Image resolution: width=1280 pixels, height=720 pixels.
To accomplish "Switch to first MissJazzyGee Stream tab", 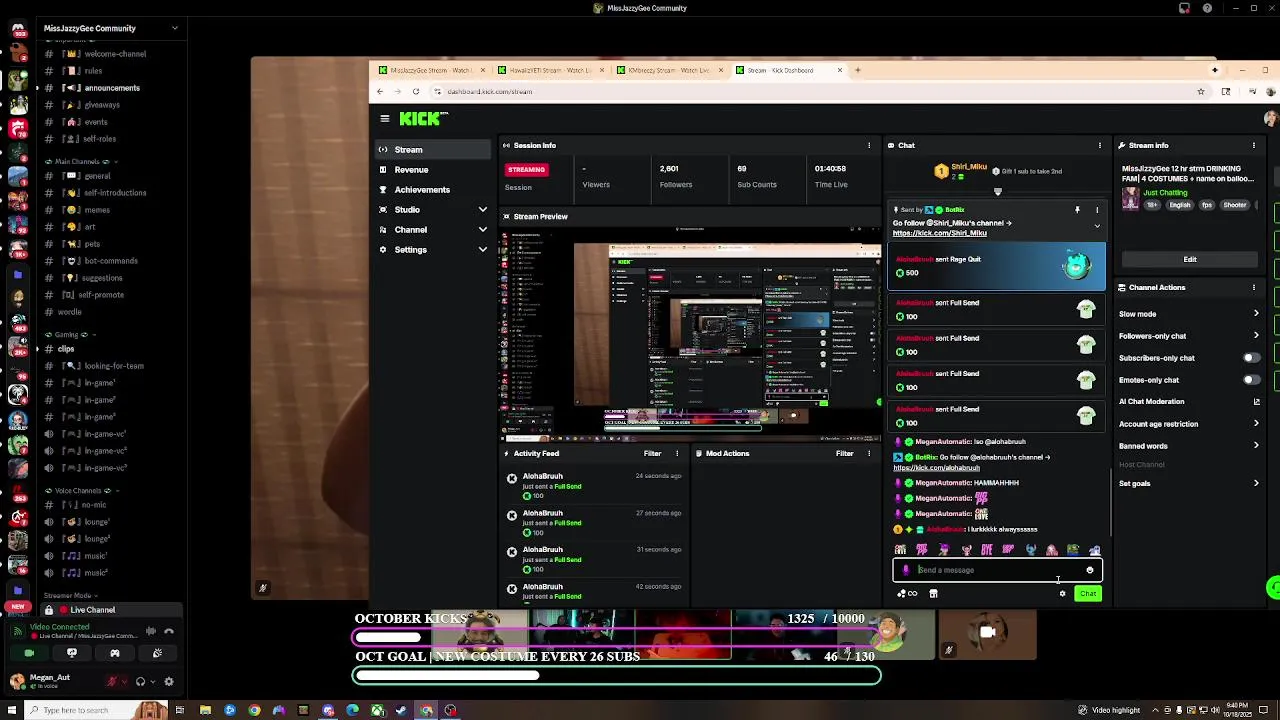I will [430, 70].
